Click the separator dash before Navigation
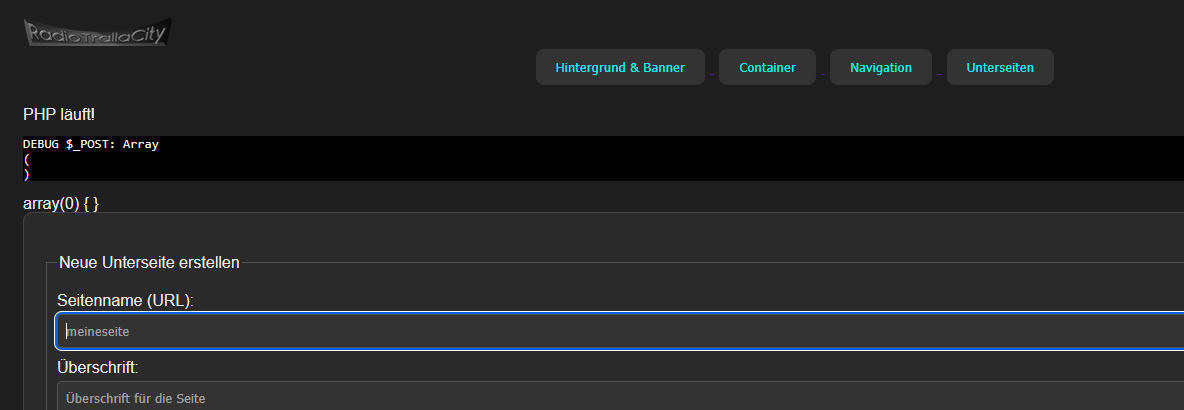Viewport: 1184px width, 410px height. 823,74
